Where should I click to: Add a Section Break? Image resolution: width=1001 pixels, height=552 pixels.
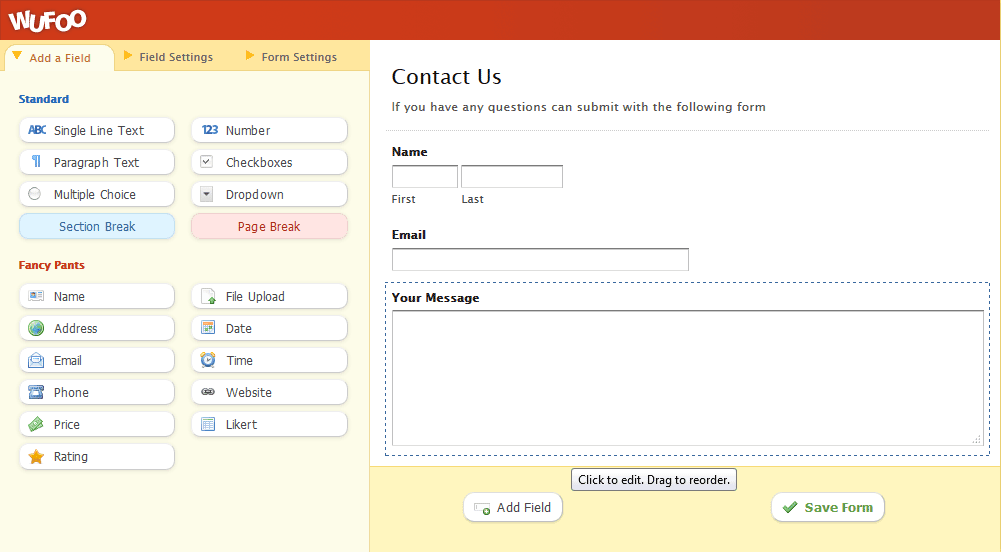[x=97, y=226]
